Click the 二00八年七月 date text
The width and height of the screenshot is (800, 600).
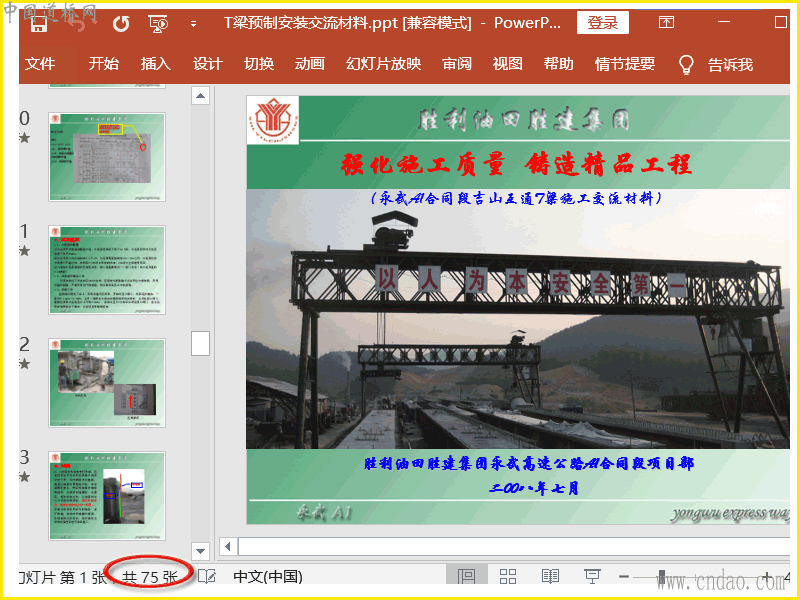click(x=534, y=489)
